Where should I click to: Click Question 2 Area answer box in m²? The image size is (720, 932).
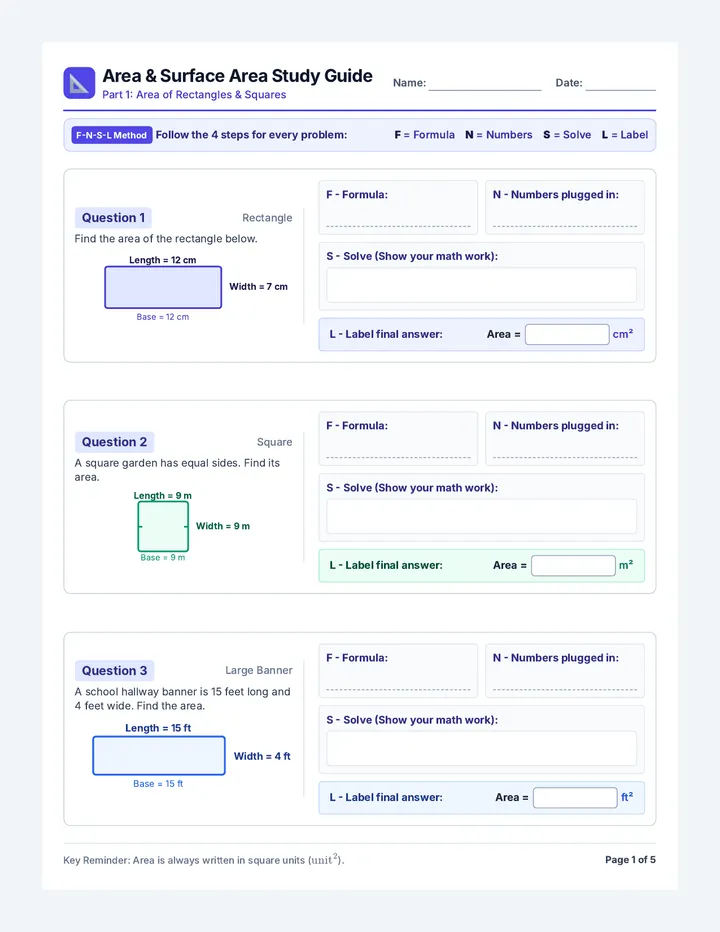point(573,565)
